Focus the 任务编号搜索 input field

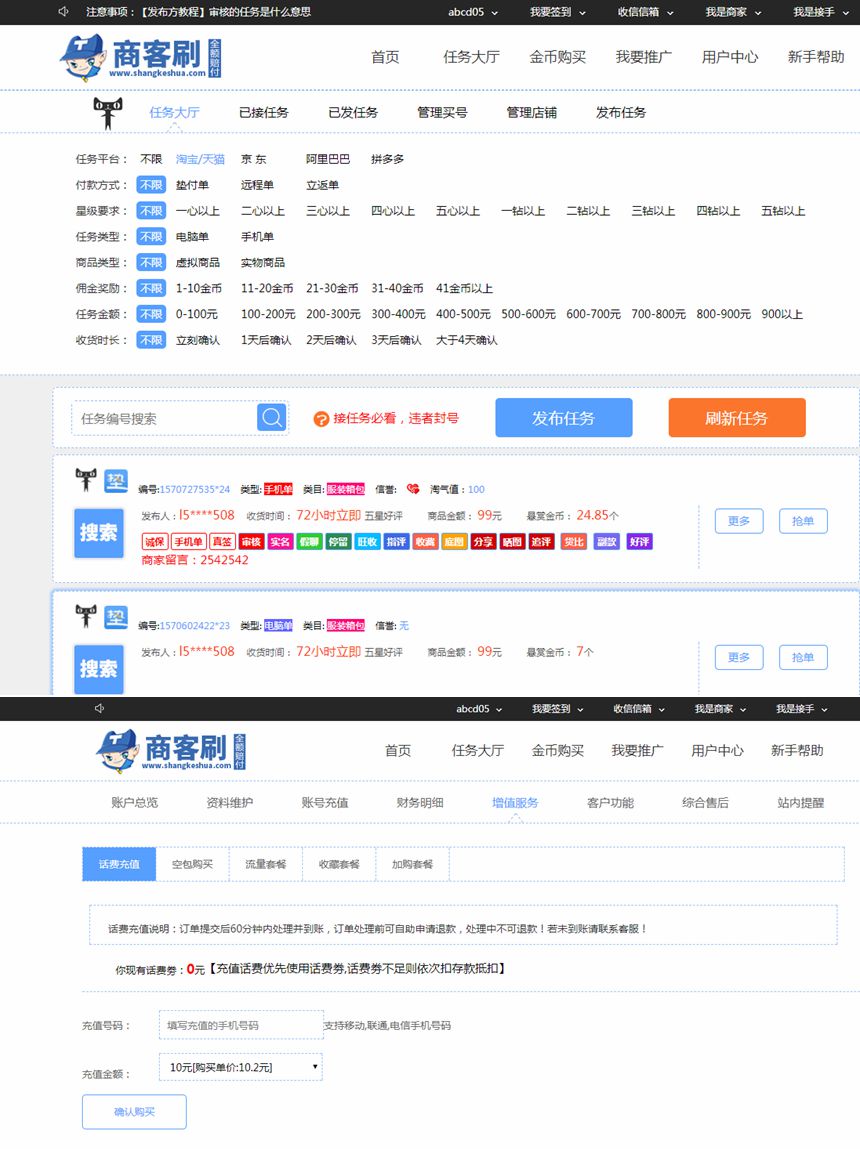coord(165,419)
